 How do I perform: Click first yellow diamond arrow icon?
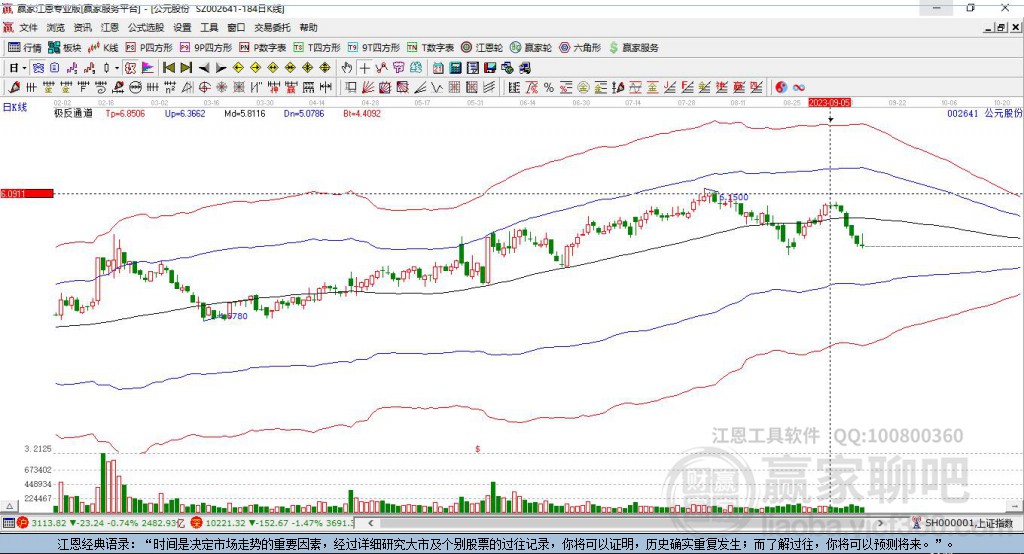[238, 68]
